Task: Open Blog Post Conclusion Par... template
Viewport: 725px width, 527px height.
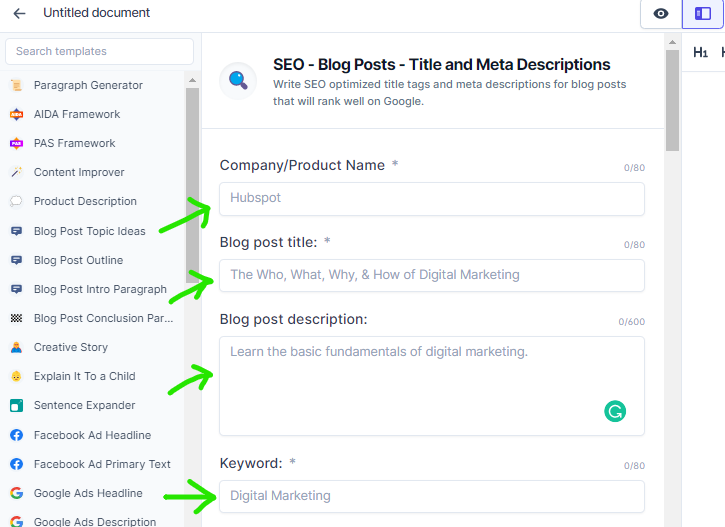Action: pos(104,318)
